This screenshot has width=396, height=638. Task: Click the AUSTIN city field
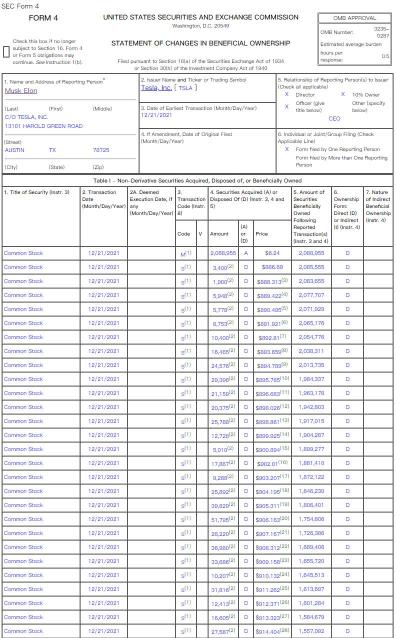click(15, 150)
